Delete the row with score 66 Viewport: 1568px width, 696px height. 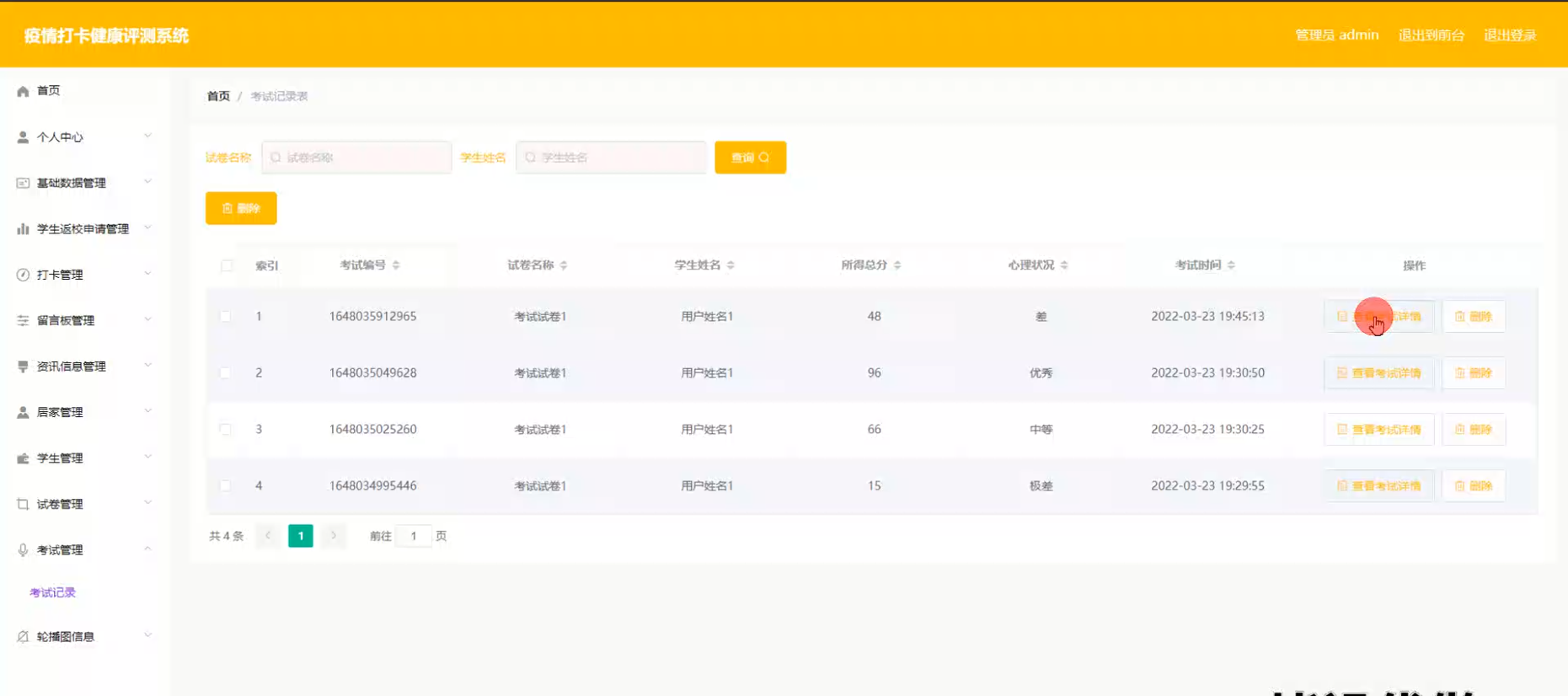pyautogui.click(x=1474, y=429)
